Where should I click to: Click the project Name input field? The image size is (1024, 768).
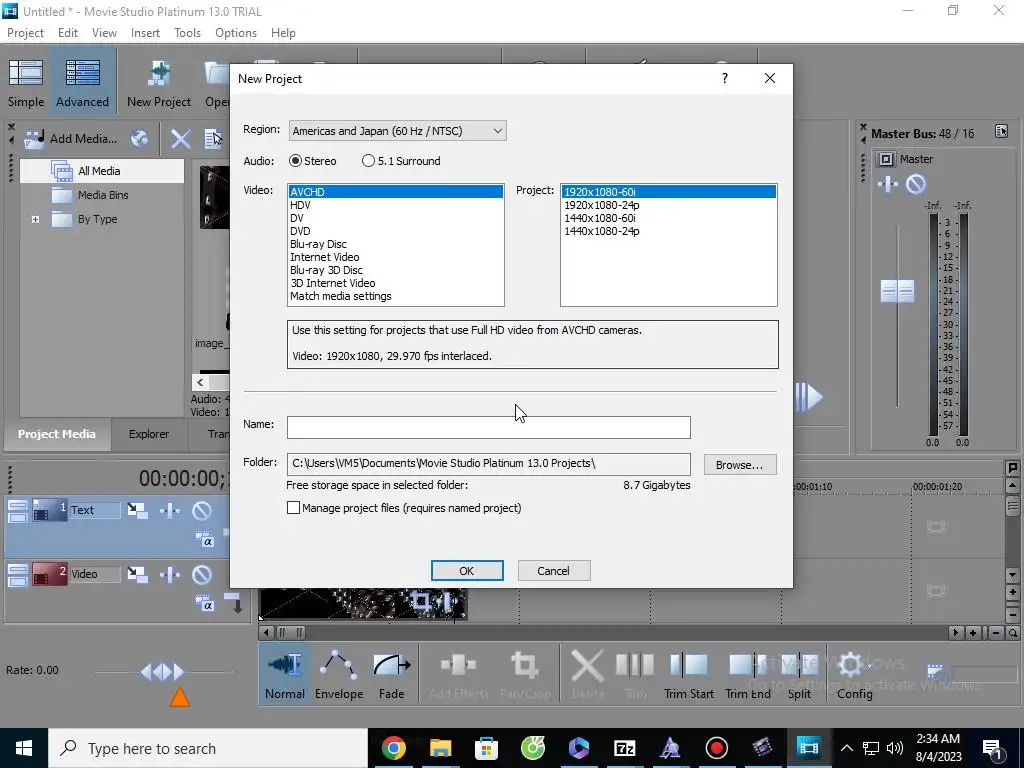[x=488, y=427]
